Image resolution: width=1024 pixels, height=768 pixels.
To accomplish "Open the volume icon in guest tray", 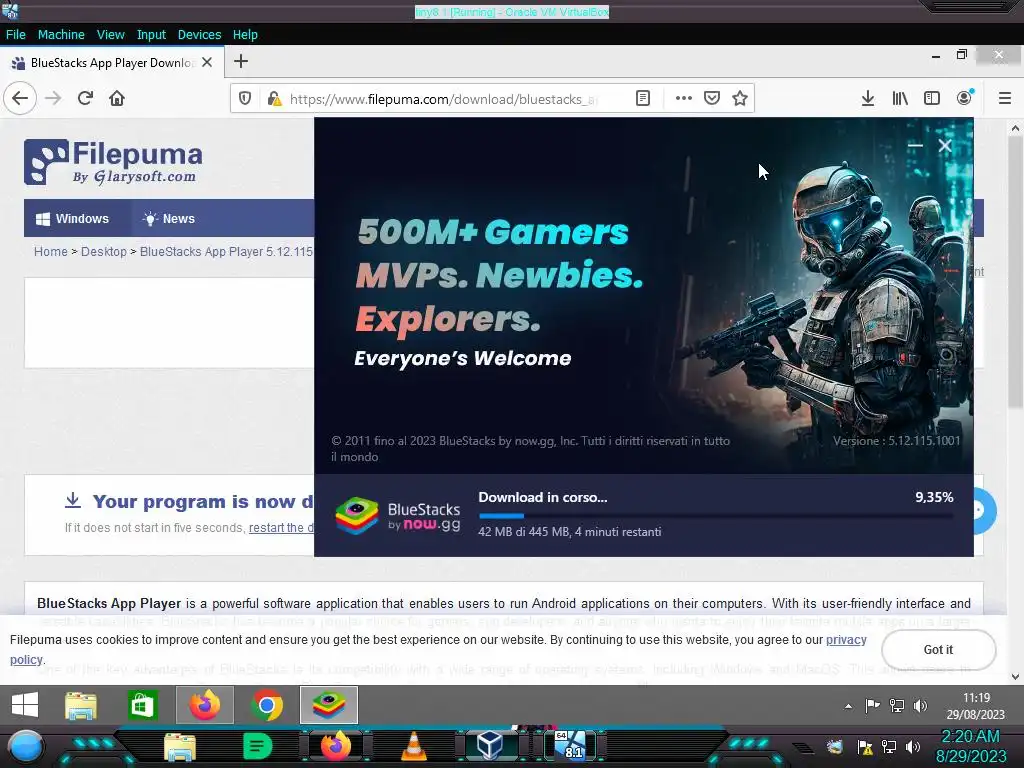I will pyautogui.click(x=920, y=706).
